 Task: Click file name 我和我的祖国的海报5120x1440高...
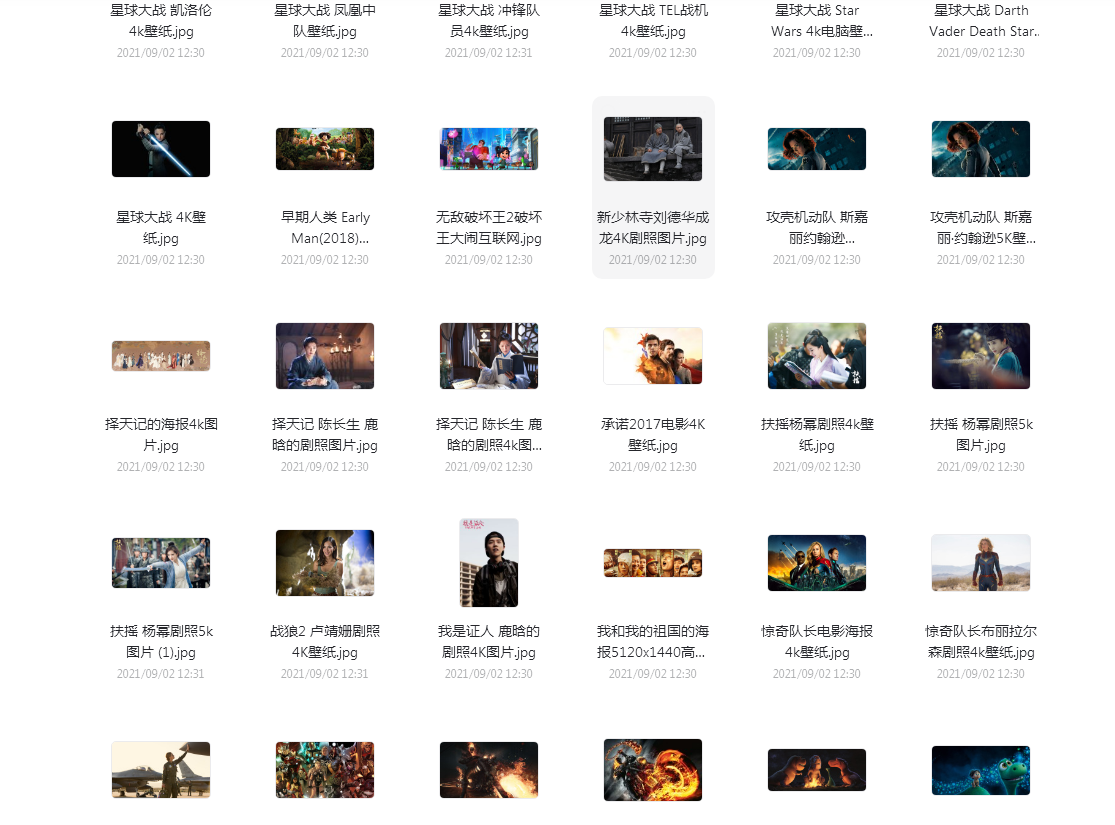click(x=653, y=642)
